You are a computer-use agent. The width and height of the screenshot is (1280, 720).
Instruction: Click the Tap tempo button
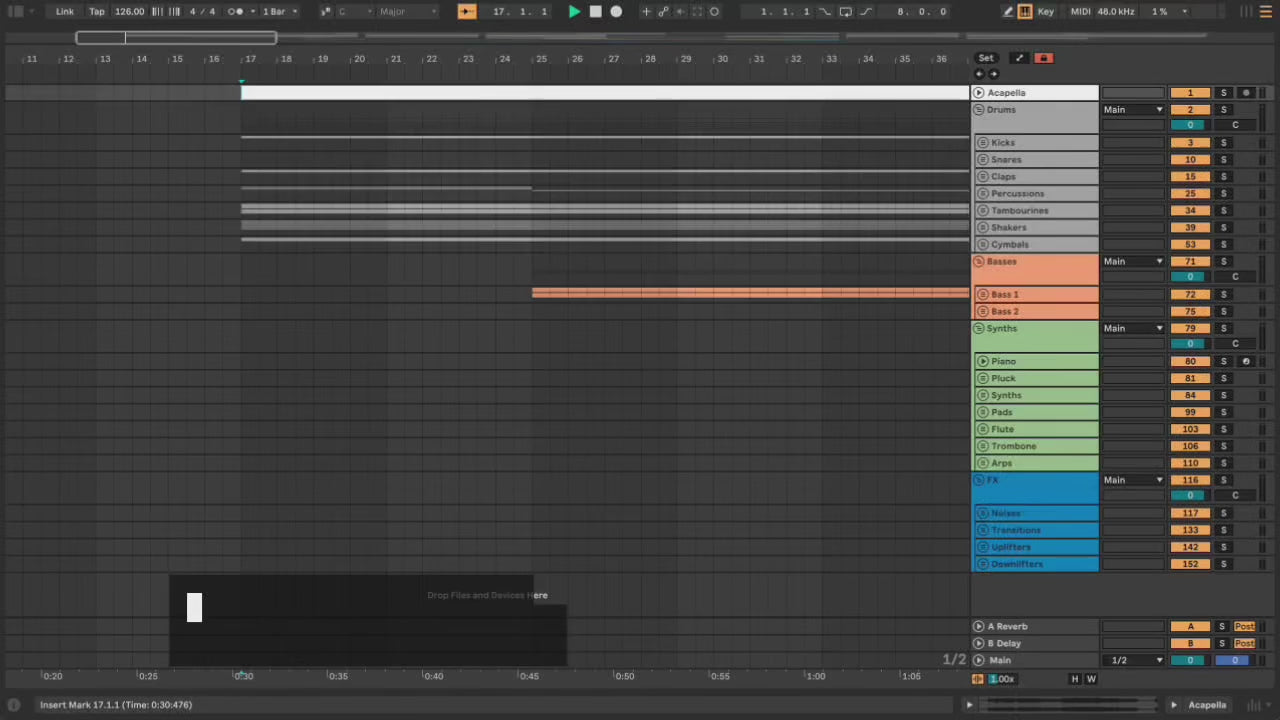pyautogui.click(x=97, y=12)
